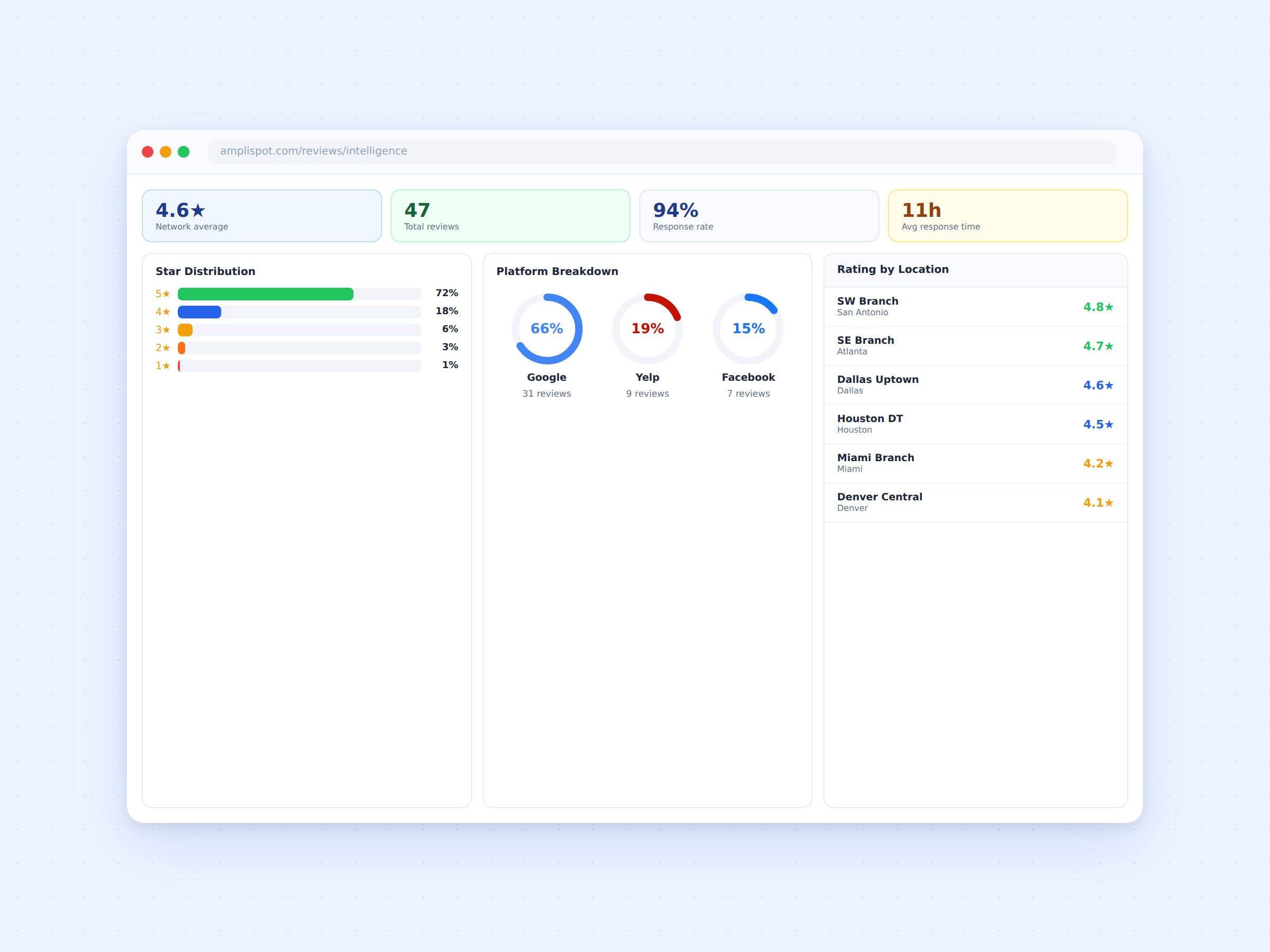Click the Yelp 19% donut chart

pos(647,329)
